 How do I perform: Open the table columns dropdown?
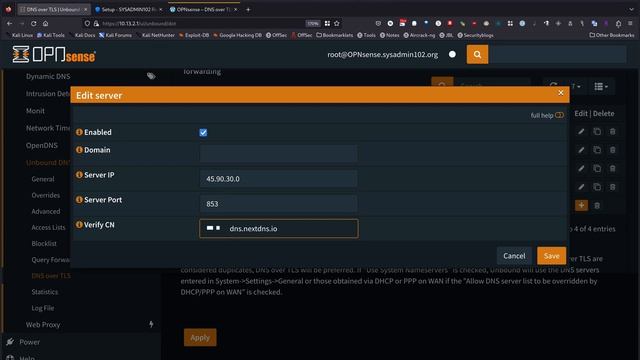coord(601,87)
